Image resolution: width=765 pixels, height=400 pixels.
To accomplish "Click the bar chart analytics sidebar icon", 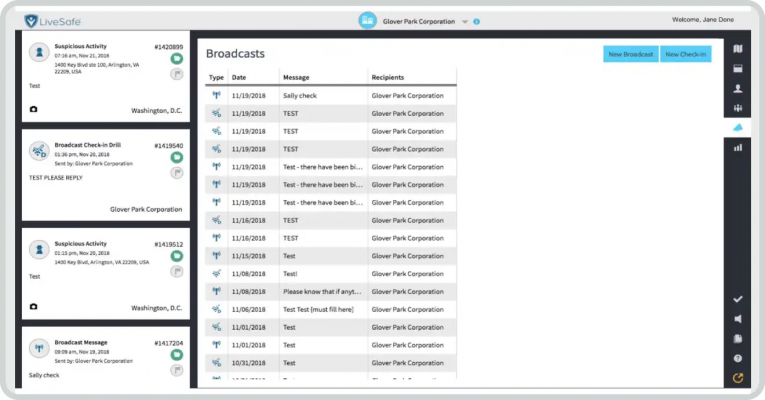I will point(738,147).
